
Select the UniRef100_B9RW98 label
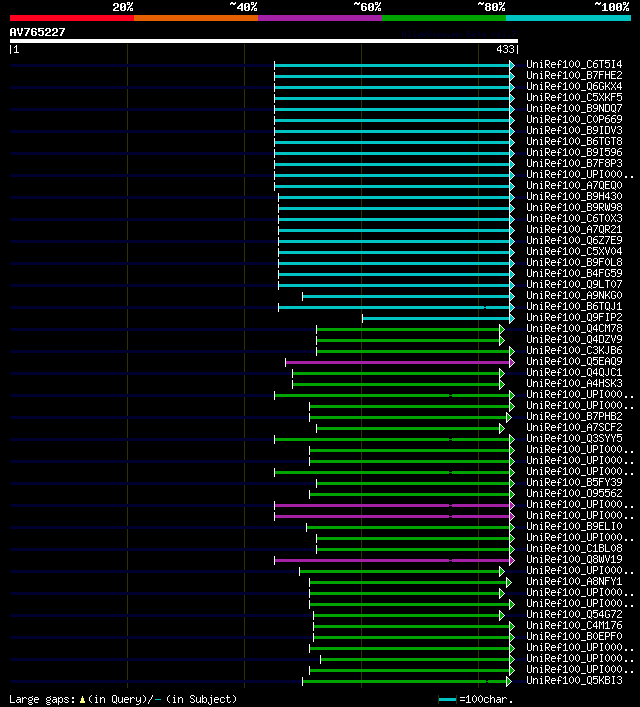[x=574, y=207]
